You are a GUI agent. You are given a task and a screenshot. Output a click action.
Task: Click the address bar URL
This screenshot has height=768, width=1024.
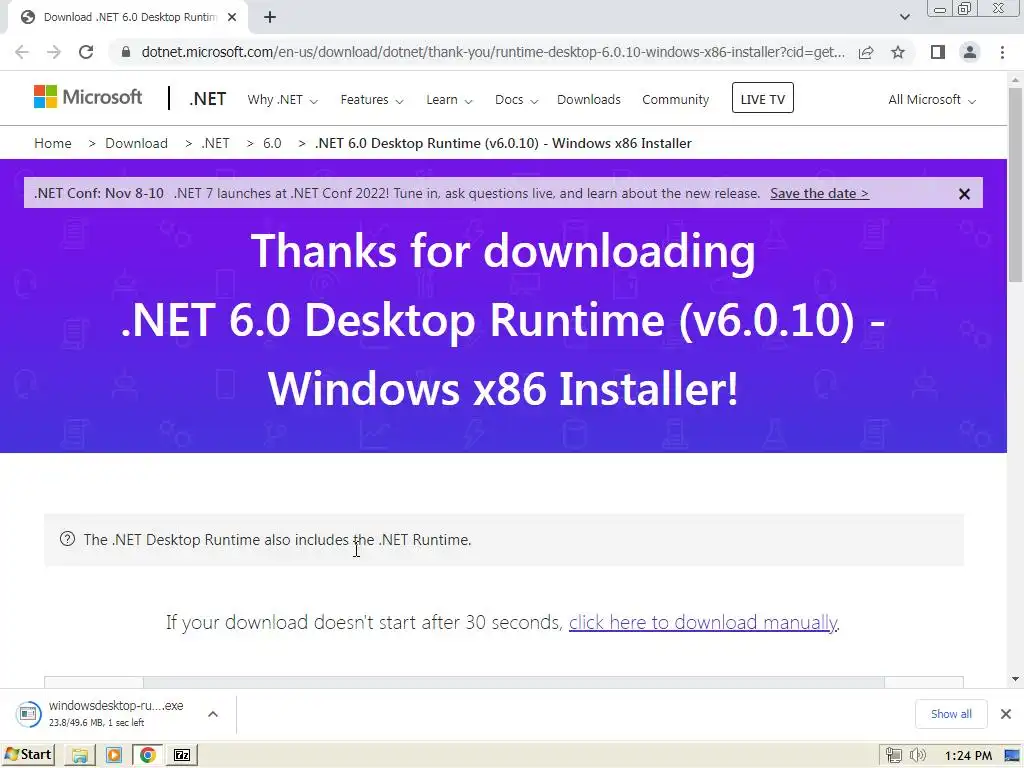click(493, 52)
